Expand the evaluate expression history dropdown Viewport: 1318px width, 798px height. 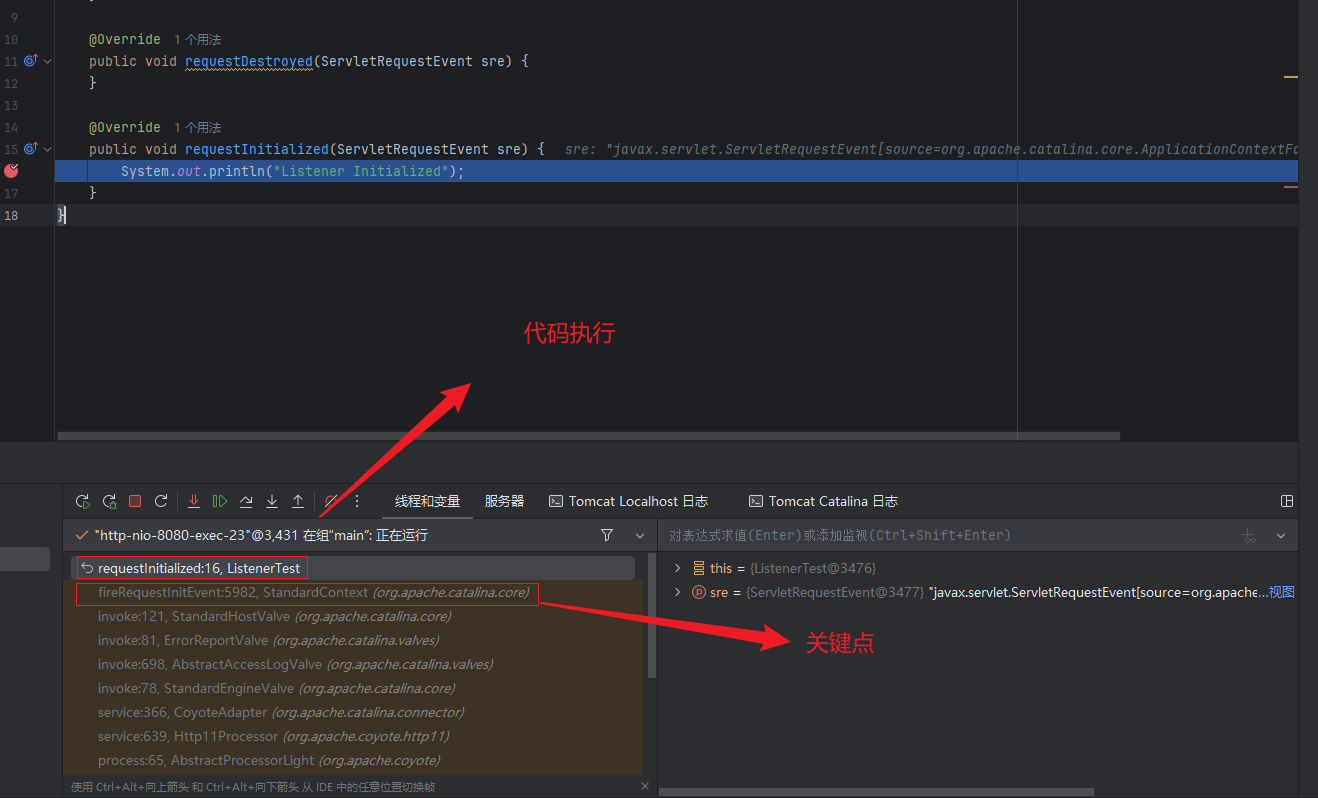coord(1281,536)
